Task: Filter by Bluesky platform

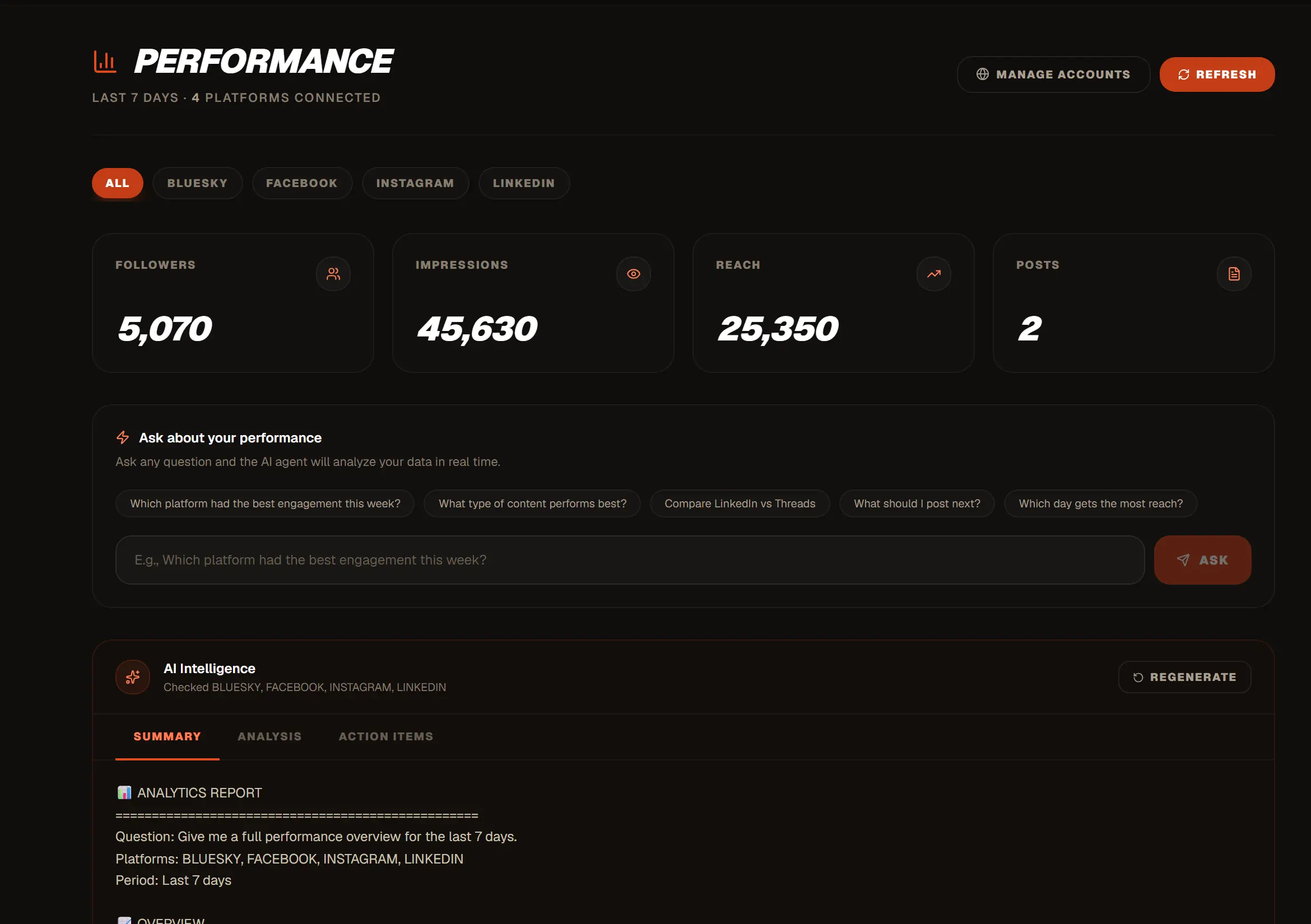Action: tap(198, 183)
